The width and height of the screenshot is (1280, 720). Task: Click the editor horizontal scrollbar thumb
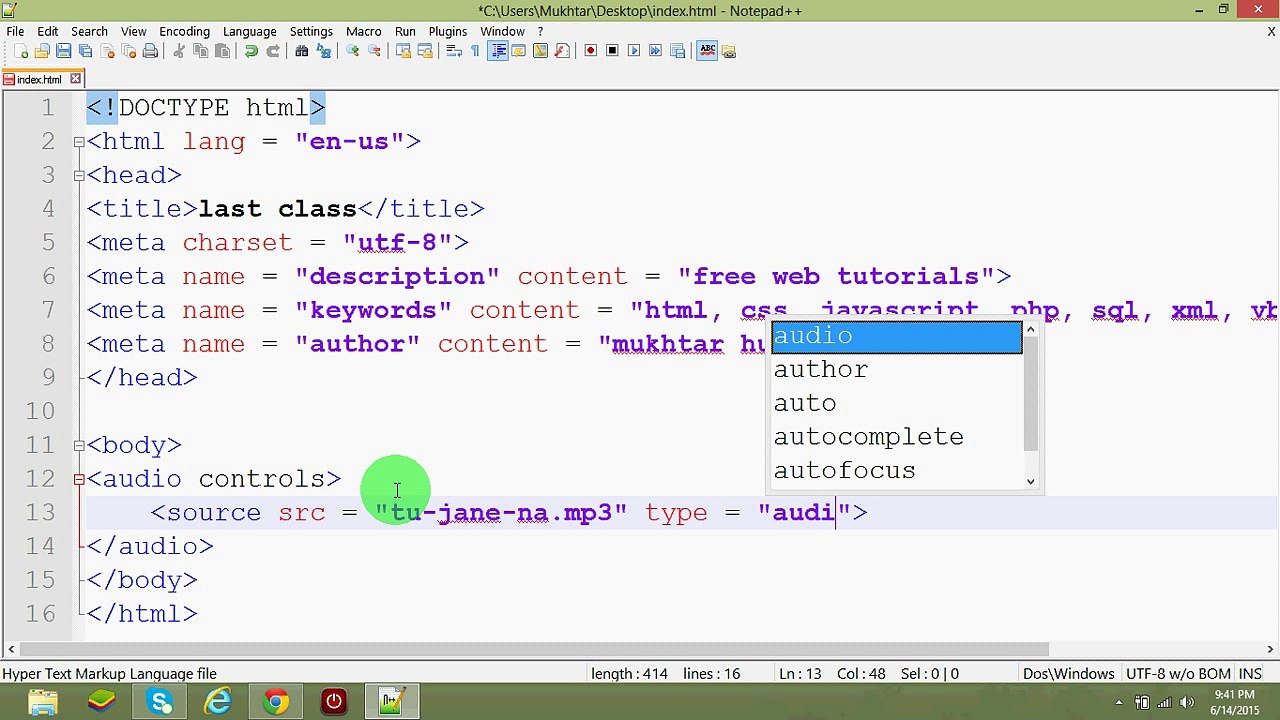tap(533, 650)
